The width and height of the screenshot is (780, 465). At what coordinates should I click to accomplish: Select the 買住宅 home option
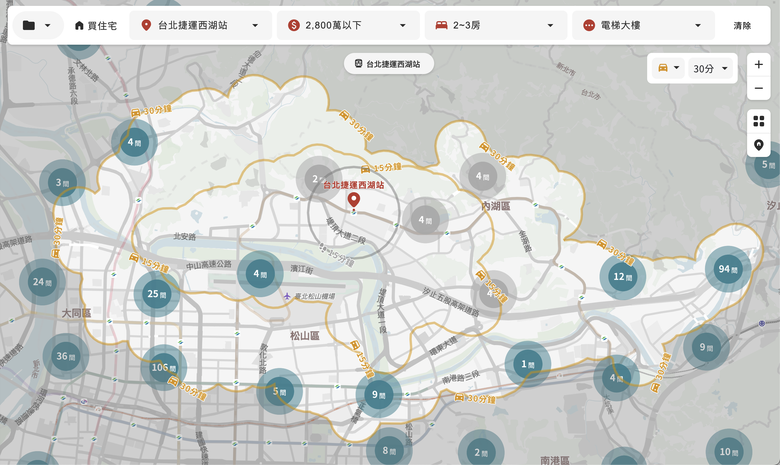pos(96,25)
